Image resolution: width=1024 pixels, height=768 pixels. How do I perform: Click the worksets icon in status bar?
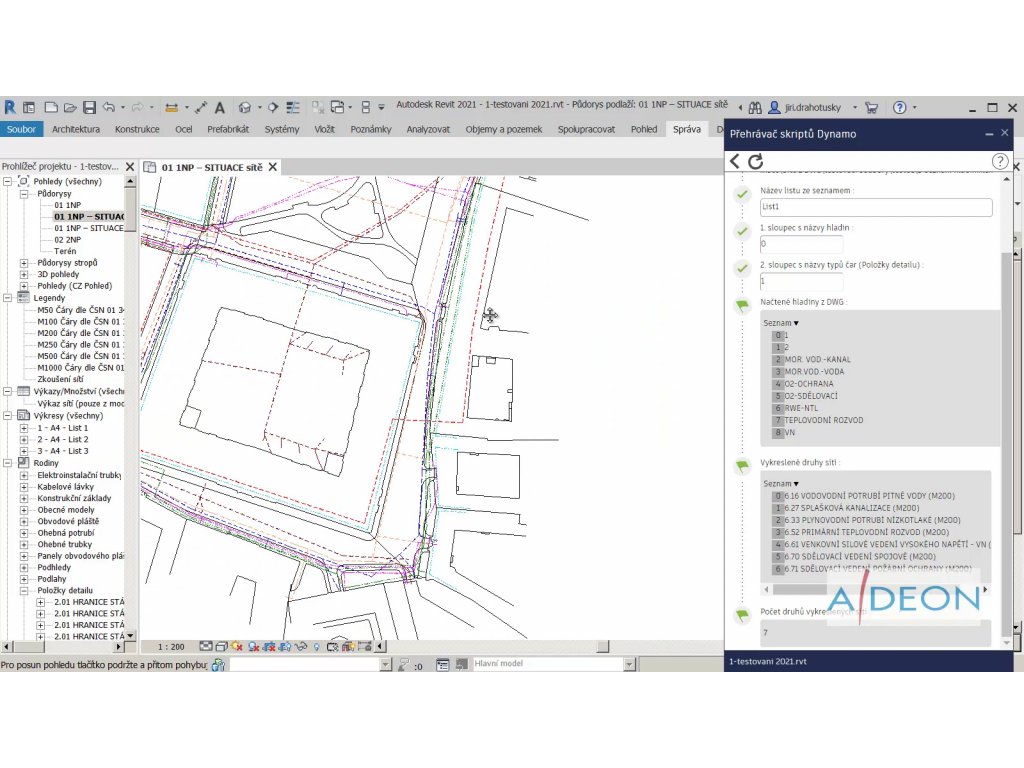[x=218, y=665]
